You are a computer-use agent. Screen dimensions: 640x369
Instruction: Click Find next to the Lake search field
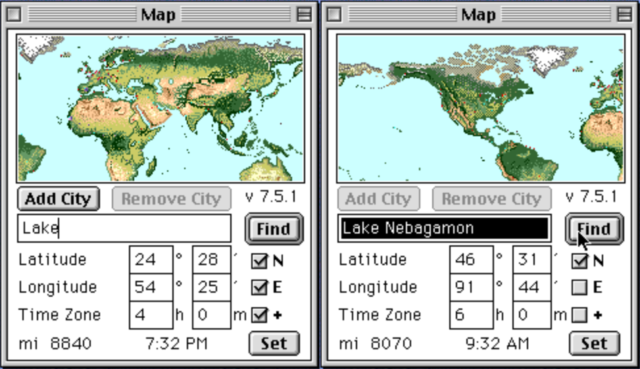pos(274,229)
